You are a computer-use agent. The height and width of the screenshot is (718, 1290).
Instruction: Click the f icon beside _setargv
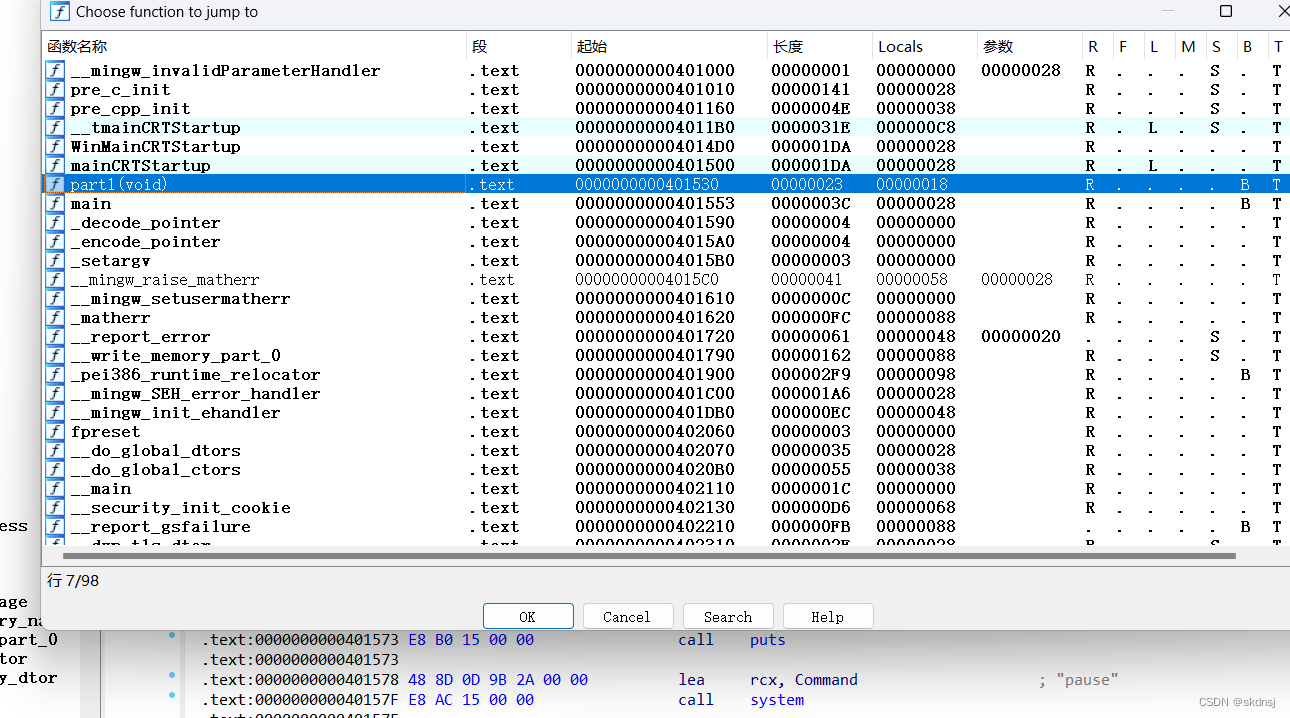click(x=54, y=260)
